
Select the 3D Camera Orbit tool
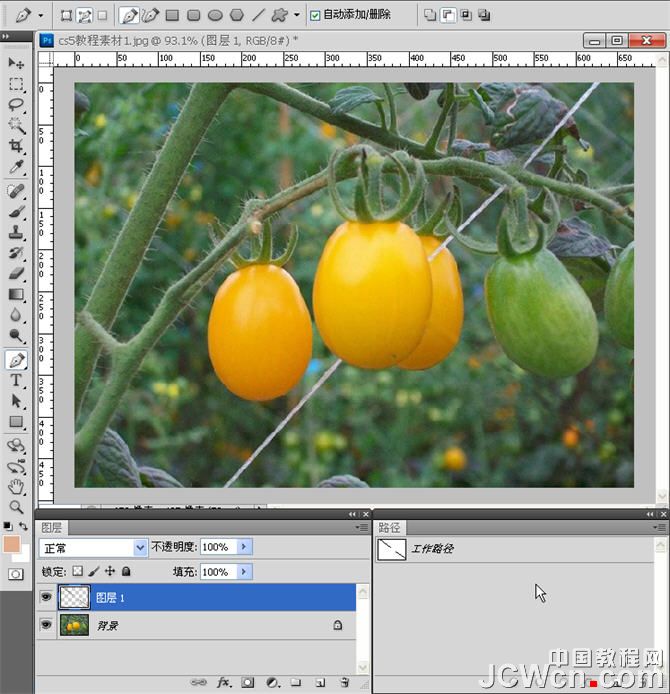[x=16, y=467]
